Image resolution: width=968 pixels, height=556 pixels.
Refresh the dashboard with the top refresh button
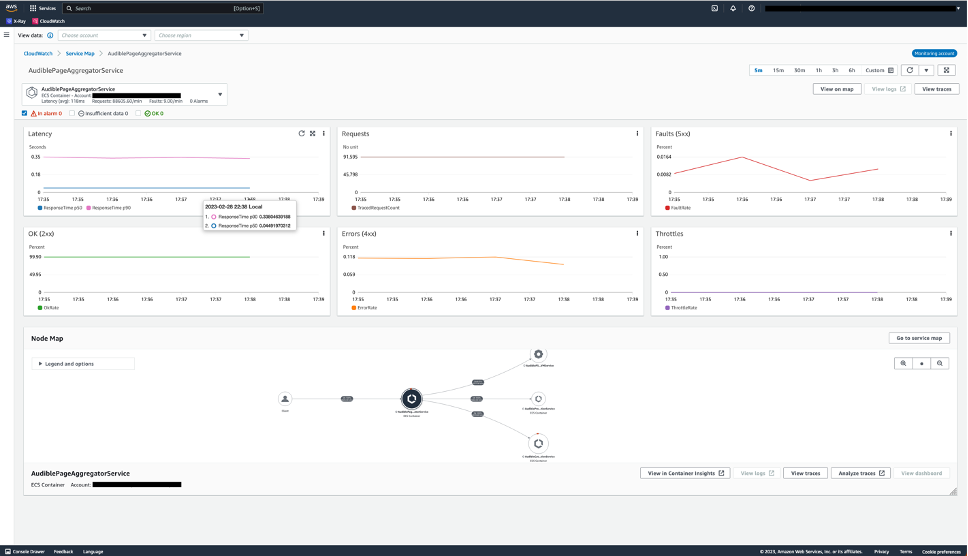pos(909,70)
